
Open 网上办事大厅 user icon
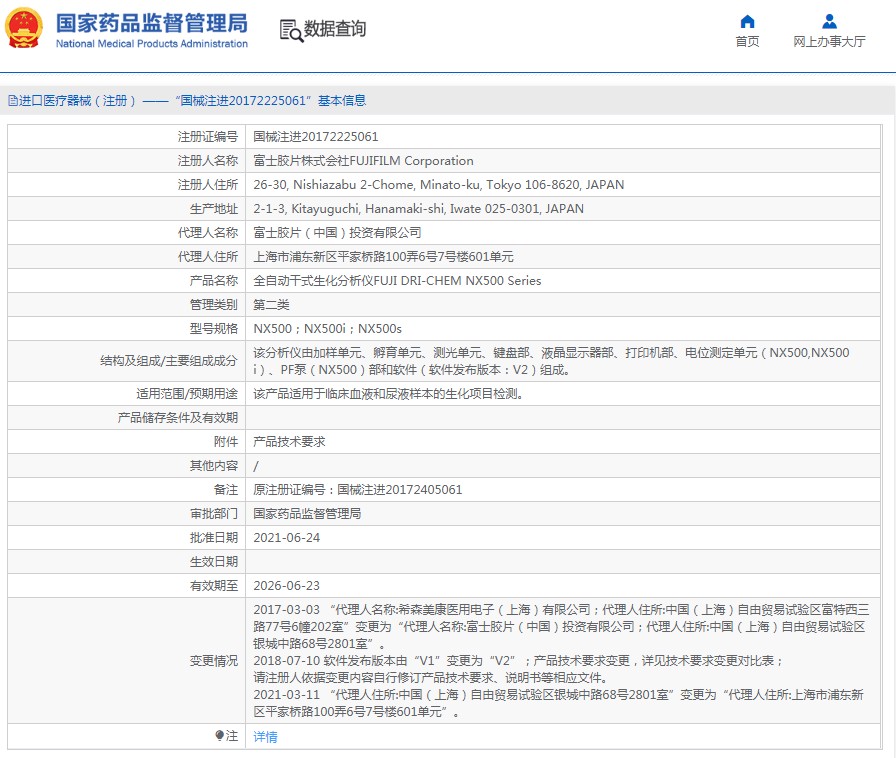coord(829,22)
